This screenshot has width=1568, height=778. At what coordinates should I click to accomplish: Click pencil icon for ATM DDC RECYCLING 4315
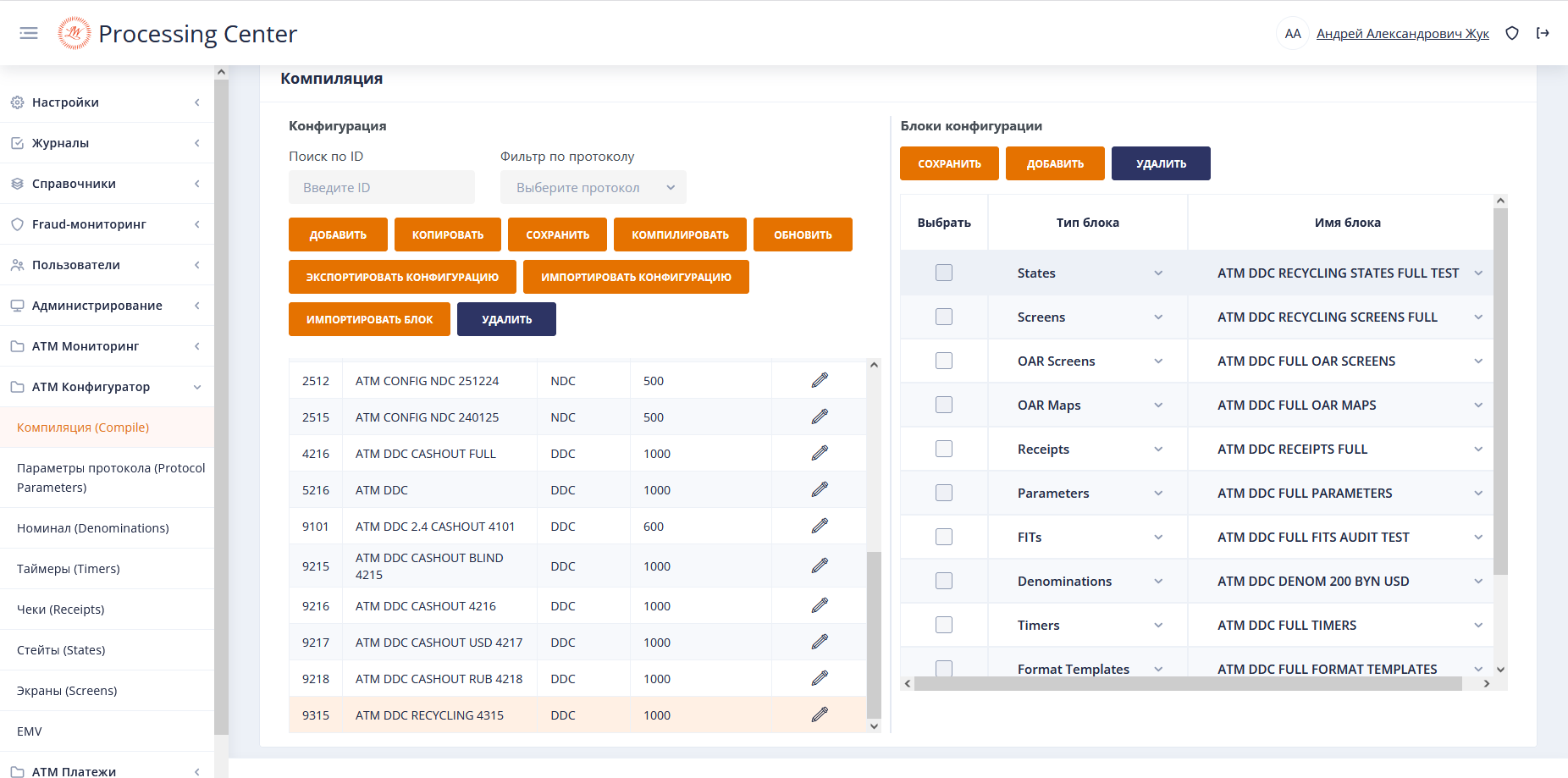tap(819, 715)
